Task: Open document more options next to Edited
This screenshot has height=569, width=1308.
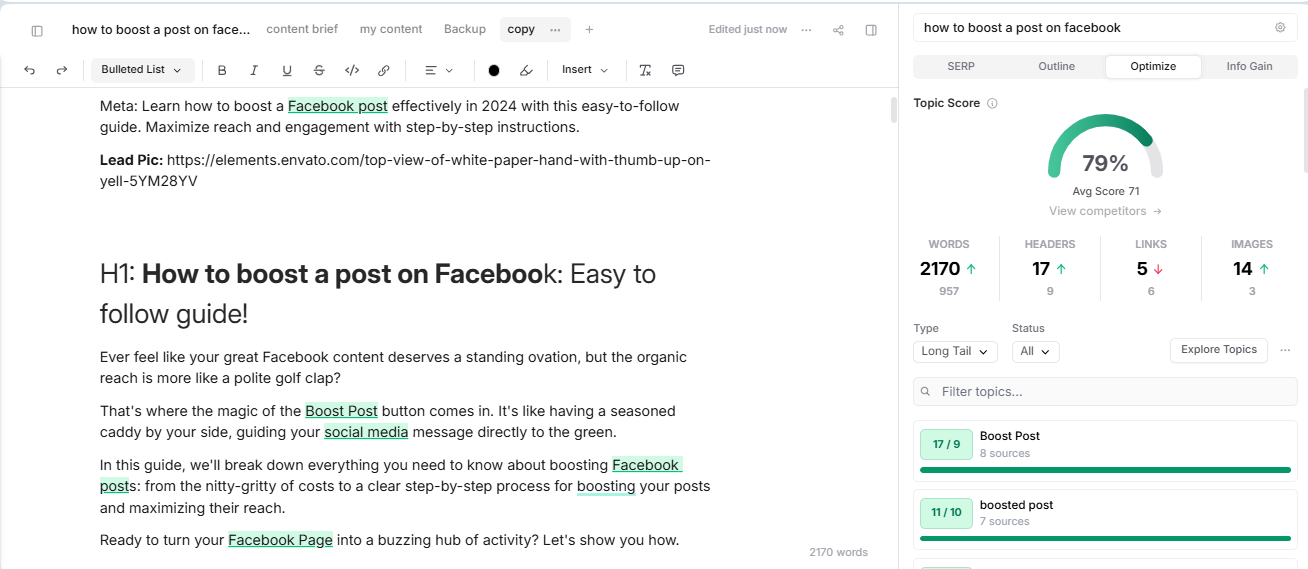Action: point(807,30)
